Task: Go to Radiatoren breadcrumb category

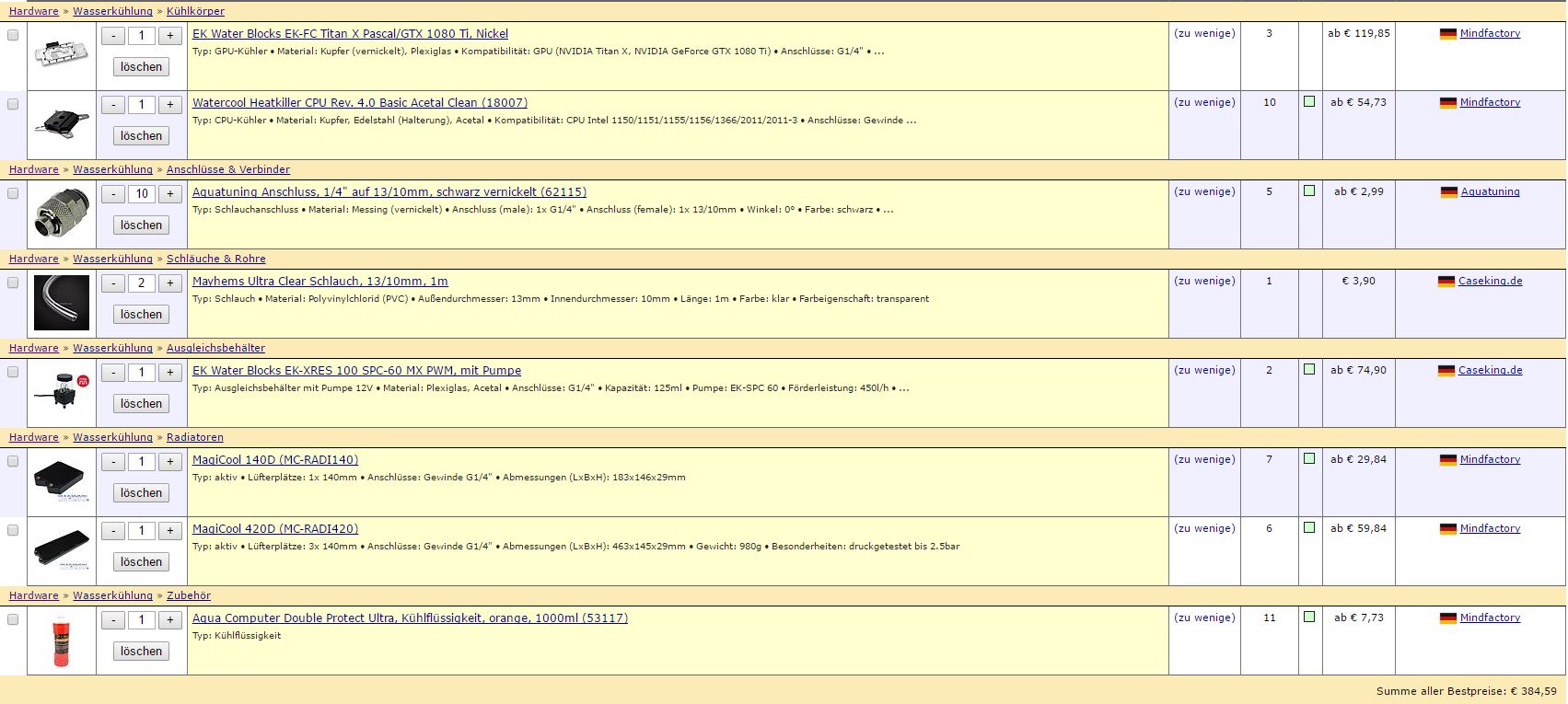Action: 195,438
